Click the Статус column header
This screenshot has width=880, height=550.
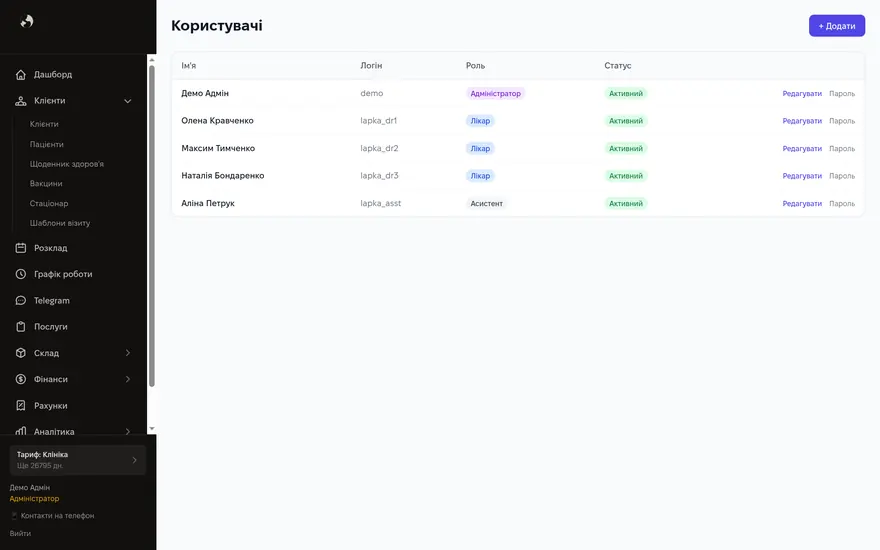(618, 66)
